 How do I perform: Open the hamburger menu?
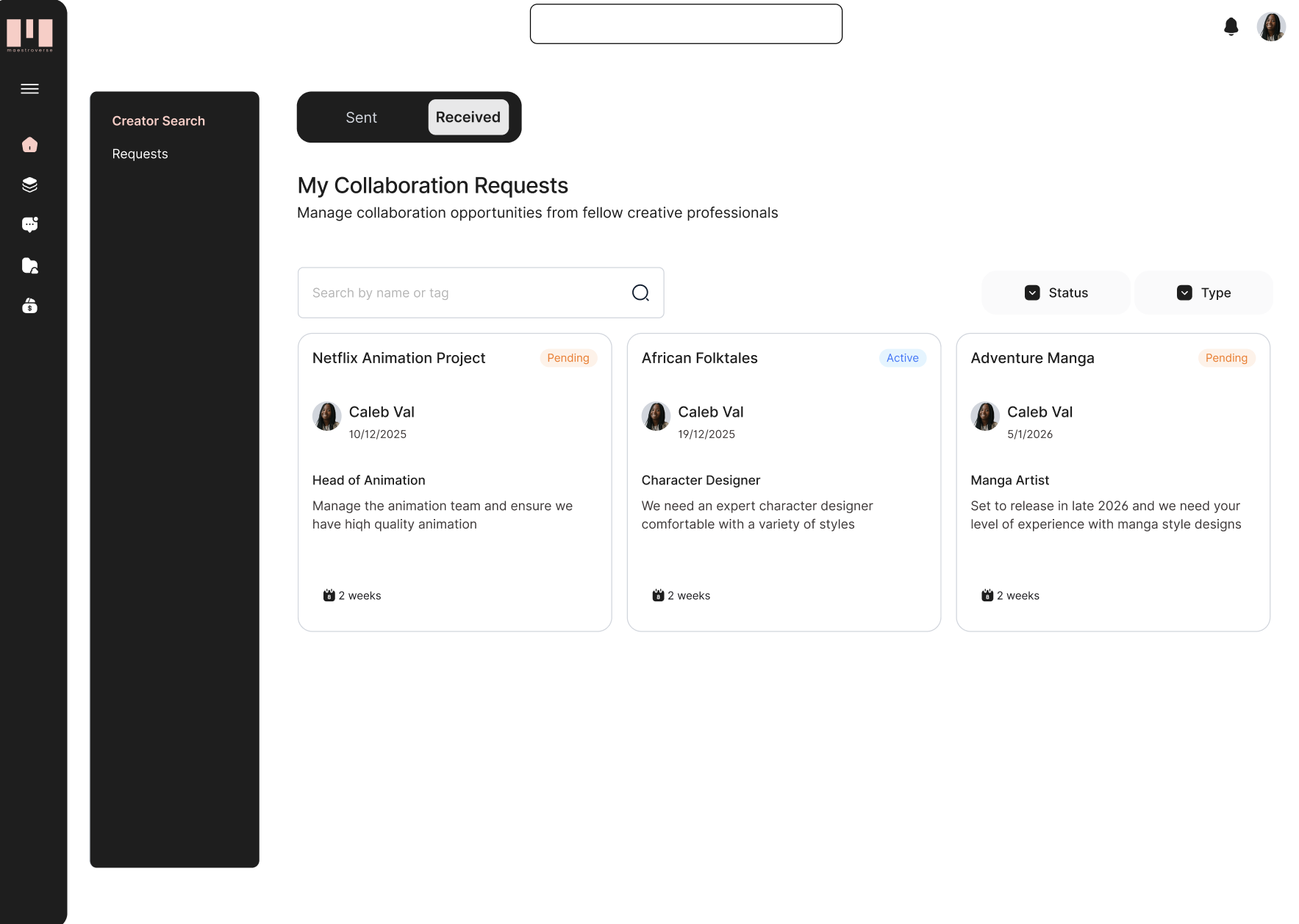pyautogui.click(x=29, y=88)
